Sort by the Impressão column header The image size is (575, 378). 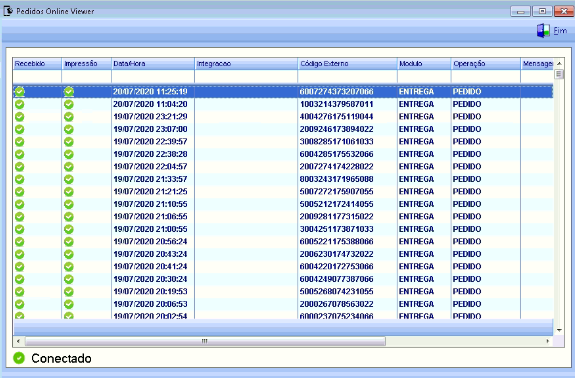(x=87, y=64)
